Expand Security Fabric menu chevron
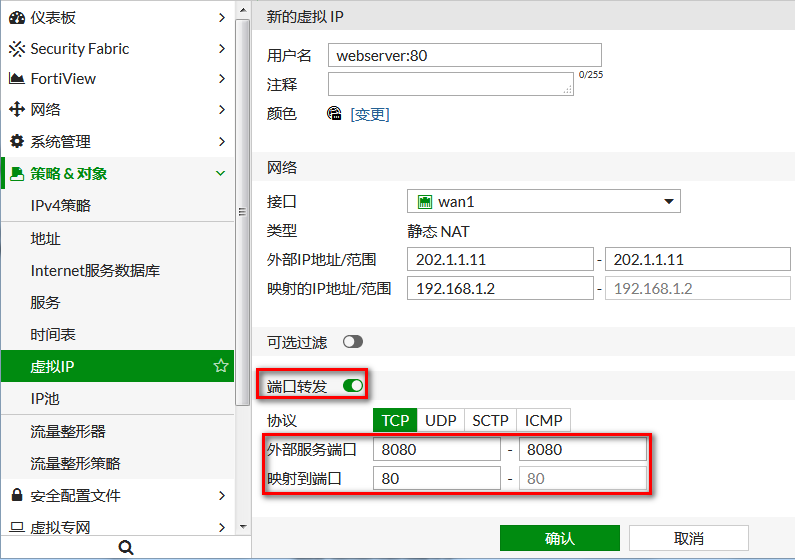The image size is (795, 560). (222, 49)
